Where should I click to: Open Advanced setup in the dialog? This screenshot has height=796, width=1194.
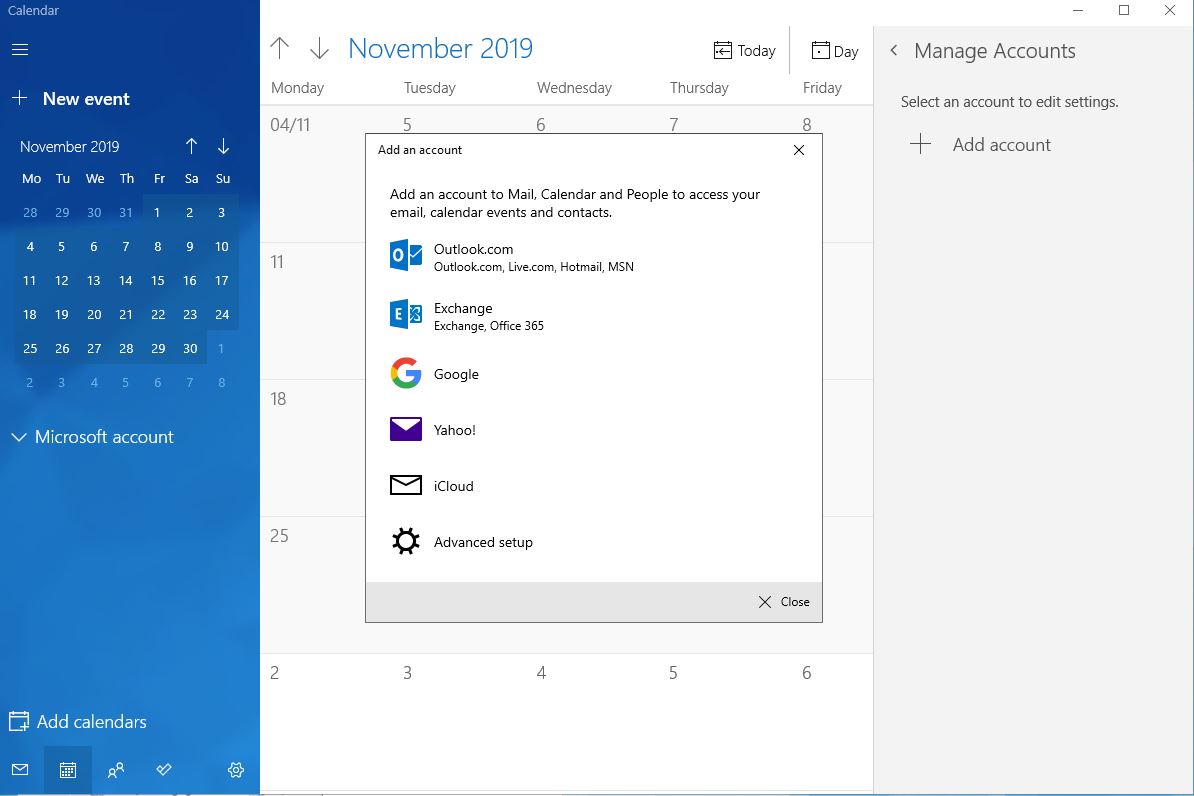click(482, 542)
